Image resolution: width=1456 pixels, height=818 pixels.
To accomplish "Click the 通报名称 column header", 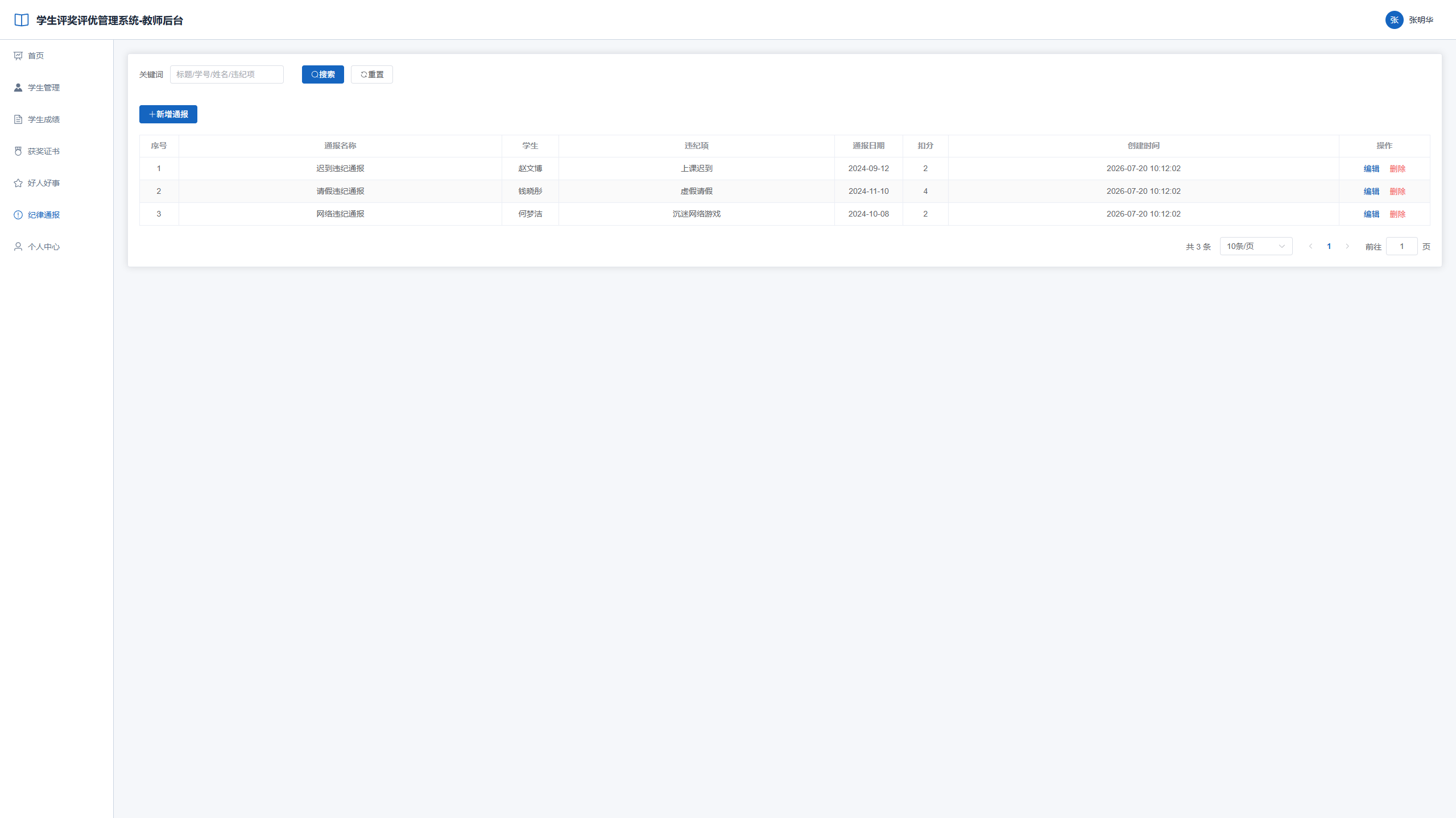I will (340, 146).
